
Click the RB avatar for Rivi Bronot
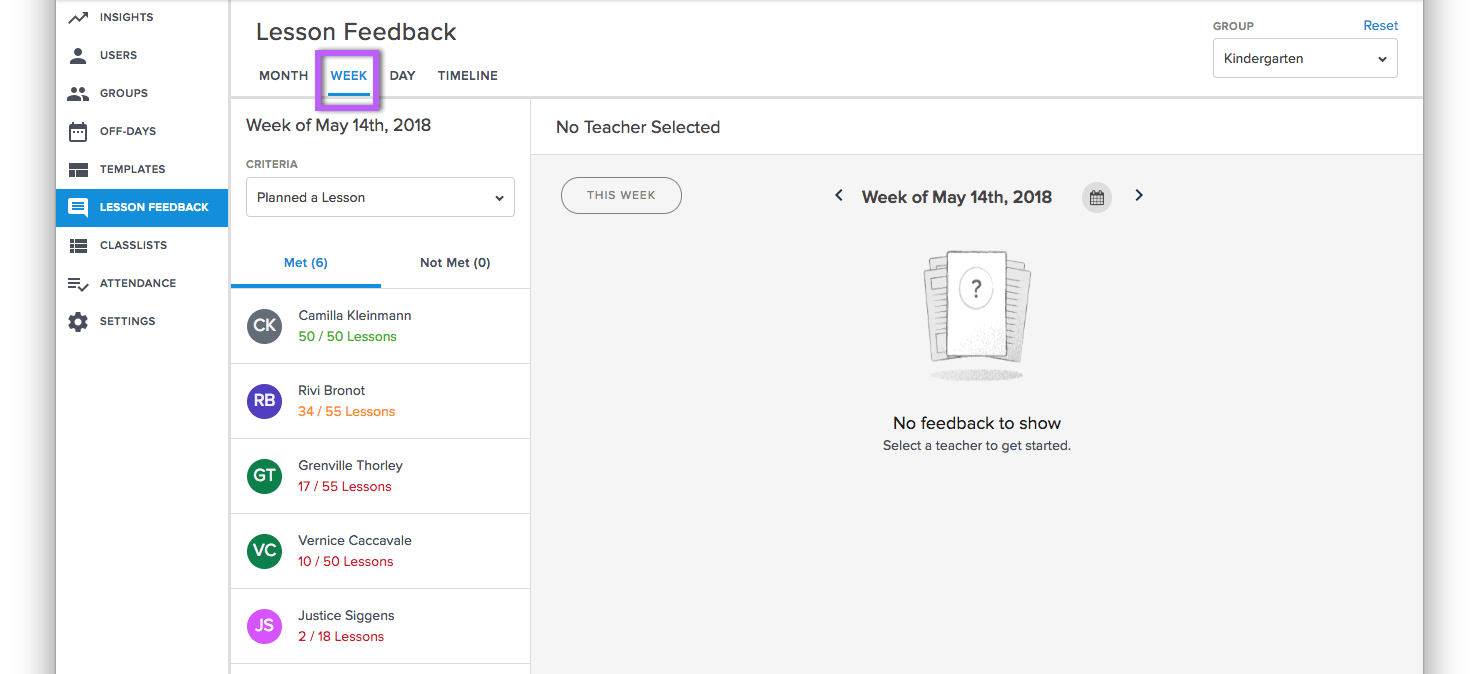[265, 401]
